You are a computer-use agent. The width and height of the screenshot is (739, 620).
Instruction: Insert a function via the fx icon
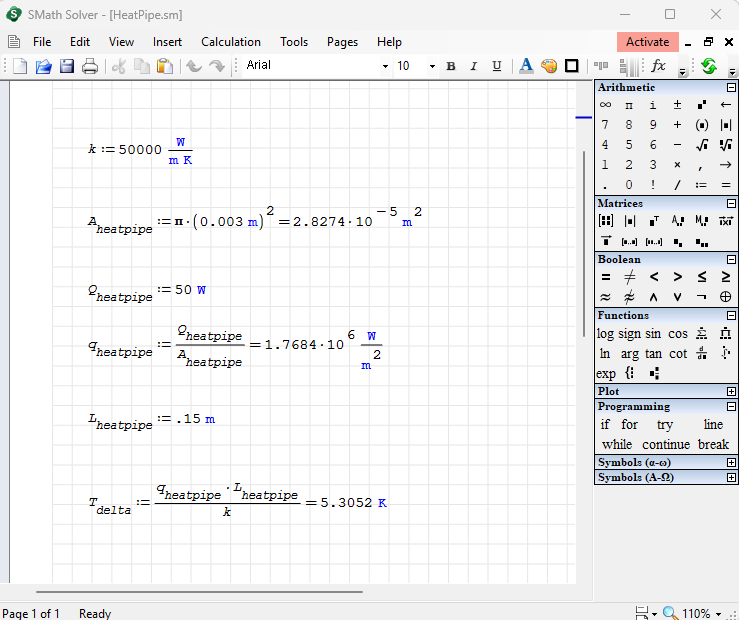pos(658,66)
